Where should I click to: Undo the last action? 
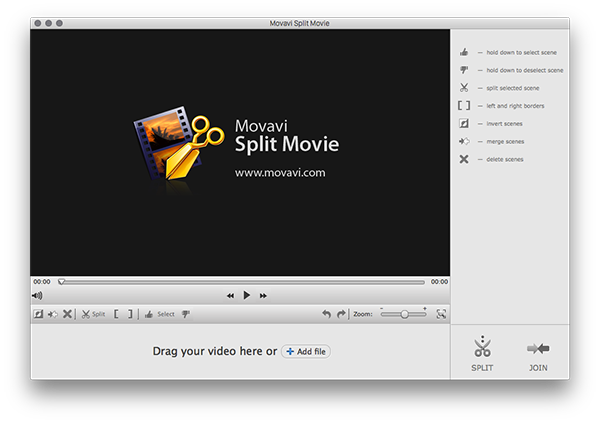(326, 314)
